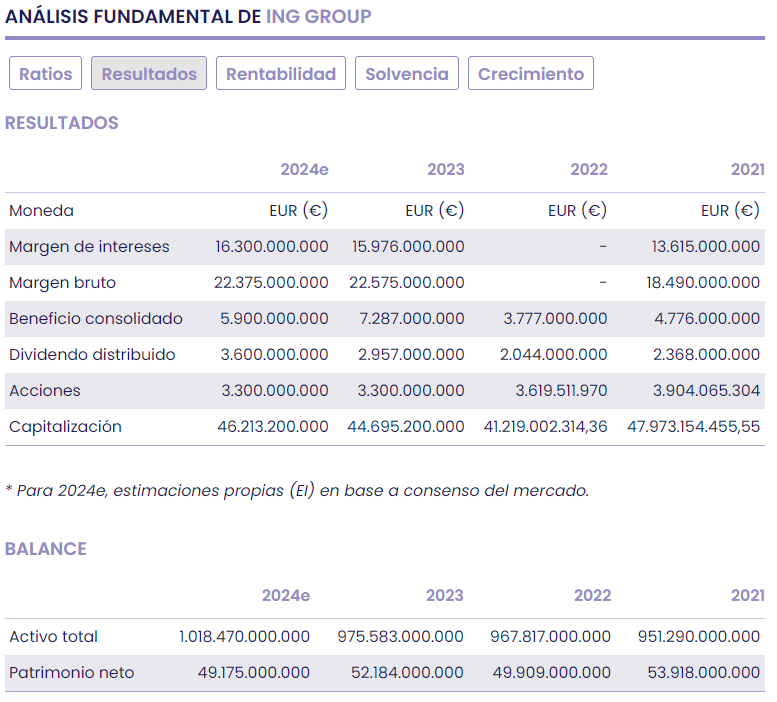Viewport: 777px width, 702px height.
Task: Click value 4.776.000.000 in Beneficio consolidado
Action: pos(707,319)
